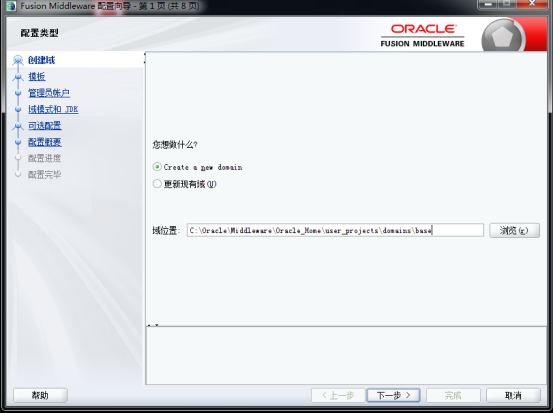Open the 管理员帐户 step link

pyautogui.click(x=49, y=93)
